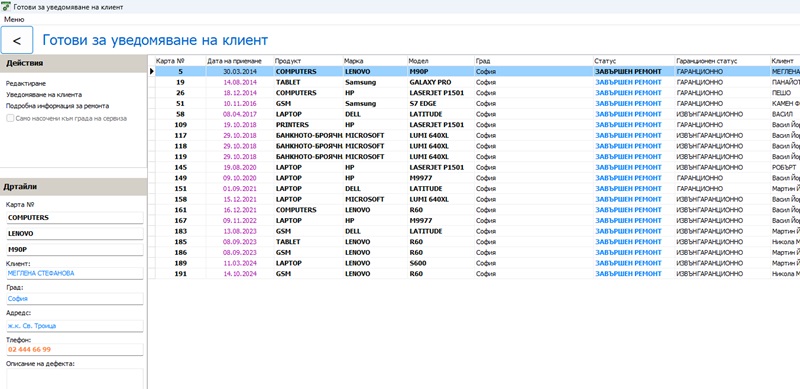Select the row with card number 185

(474, 242)
